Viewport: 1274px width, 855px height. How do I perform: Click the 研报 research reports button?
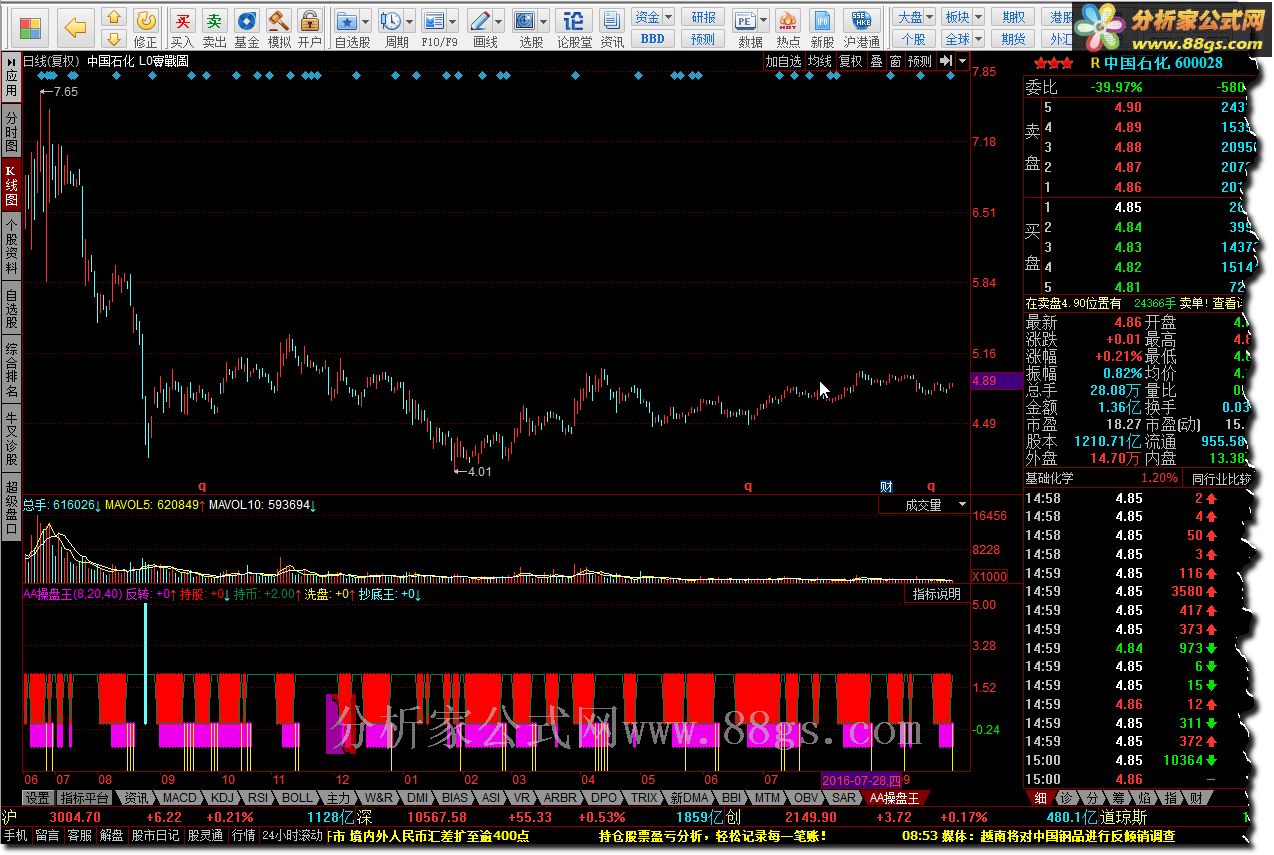[x=703, y=17]
